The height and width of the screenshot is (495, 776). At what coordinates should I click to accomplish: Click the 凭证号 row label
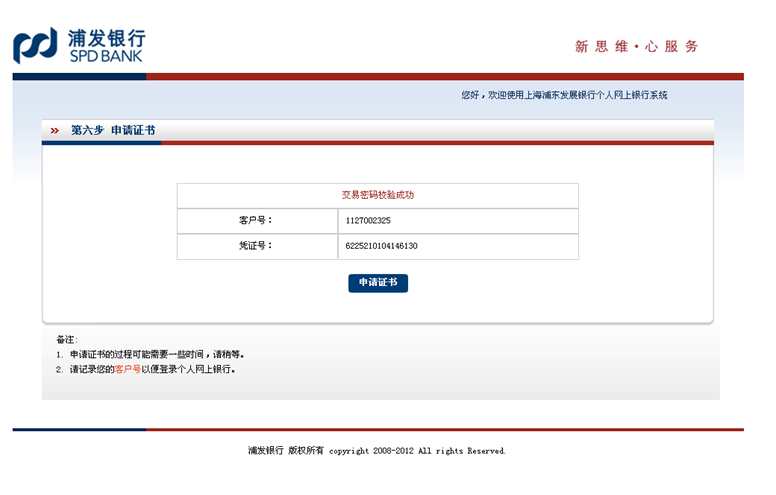pyautogui.click(x=255, y=246)
